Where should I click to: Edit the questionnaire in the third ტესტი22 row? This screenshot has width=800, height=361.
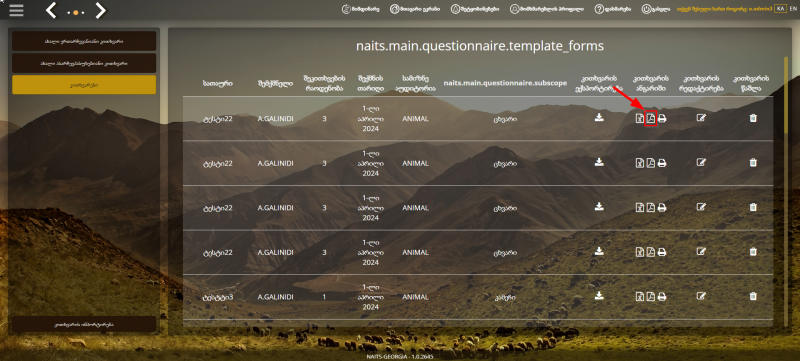pyautogui.click(x=702, y=207)
